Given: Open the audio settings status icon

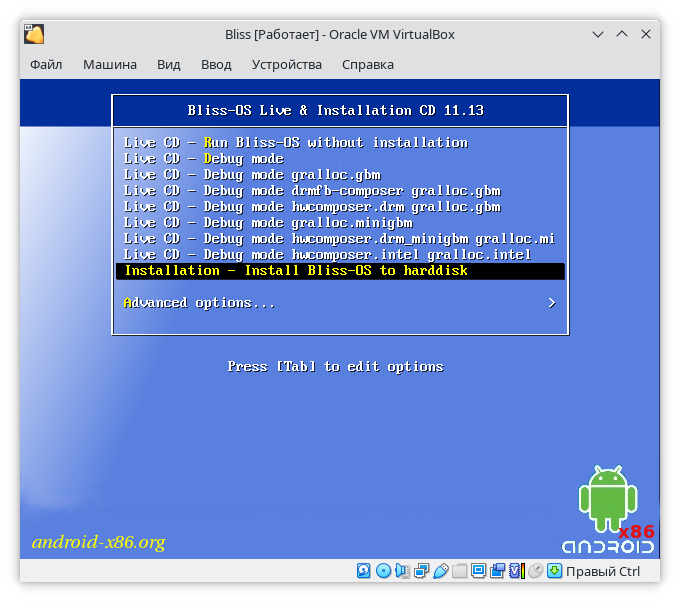Looking at the screenshot, I should (x=402, y=571).
